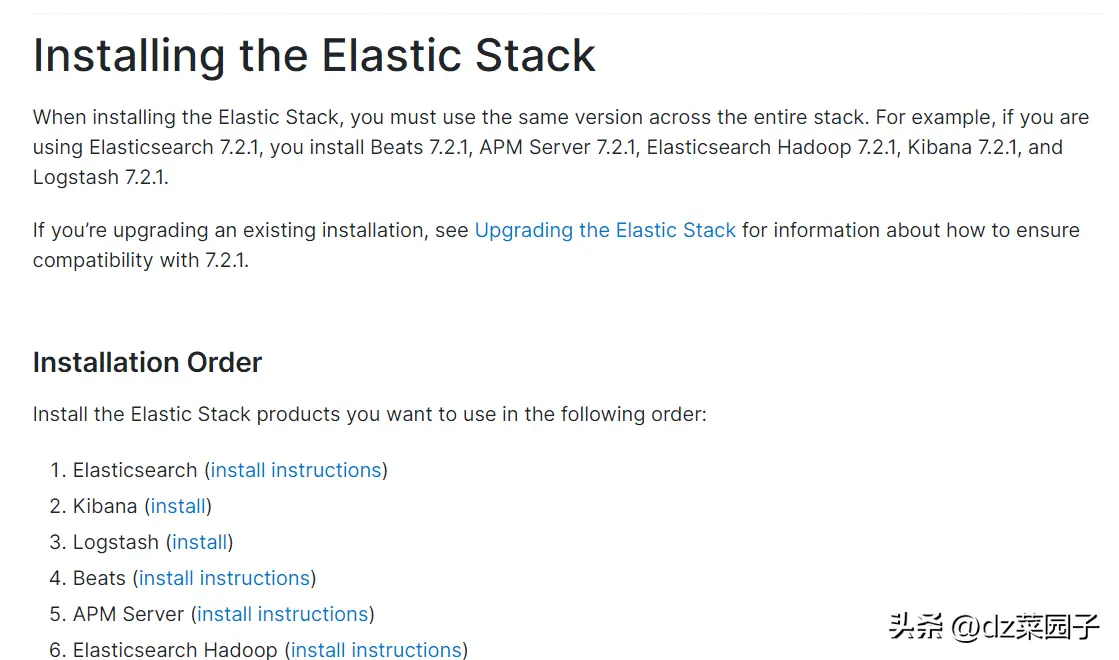Open APM Server install instructions link
Image resolution: width=1119 pixels, height=660 pixels.
[x=283, y=614]
